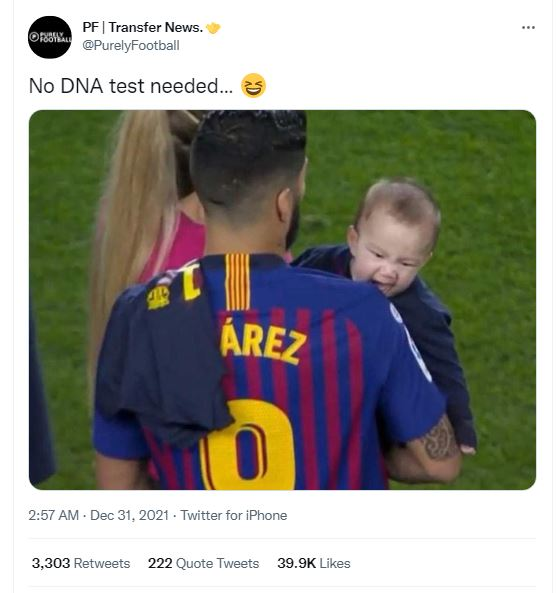558x593 pixels.
Task: Click the yellow badge beside account name
Action: tap(213, 28)
